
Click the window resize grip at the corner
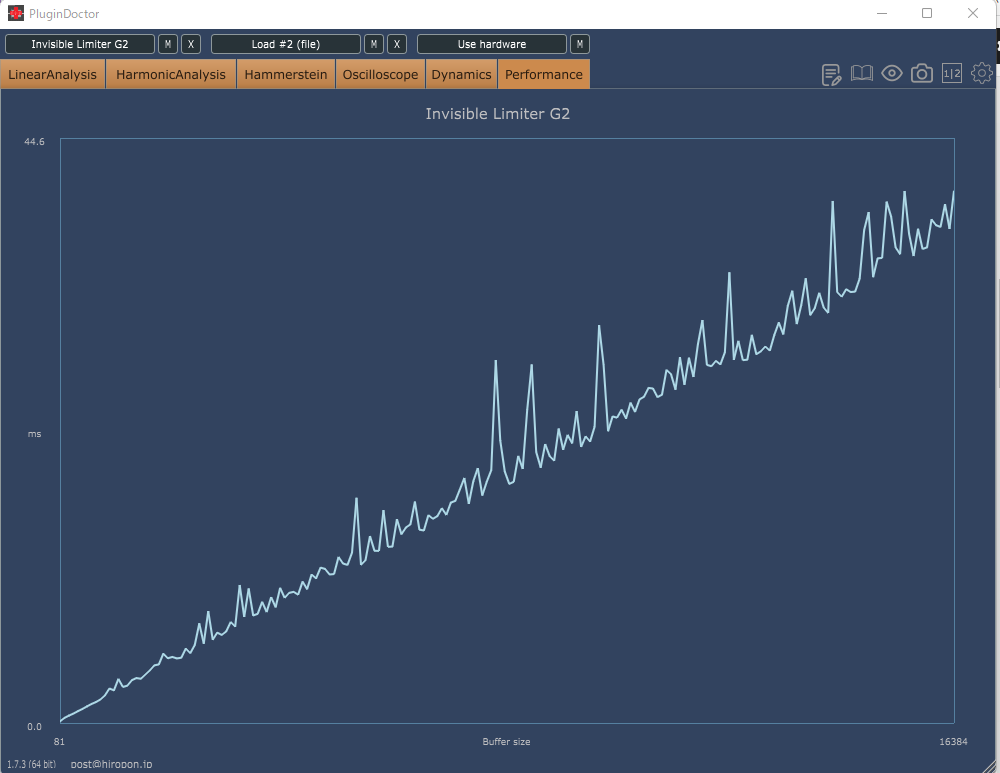(990, 766)
